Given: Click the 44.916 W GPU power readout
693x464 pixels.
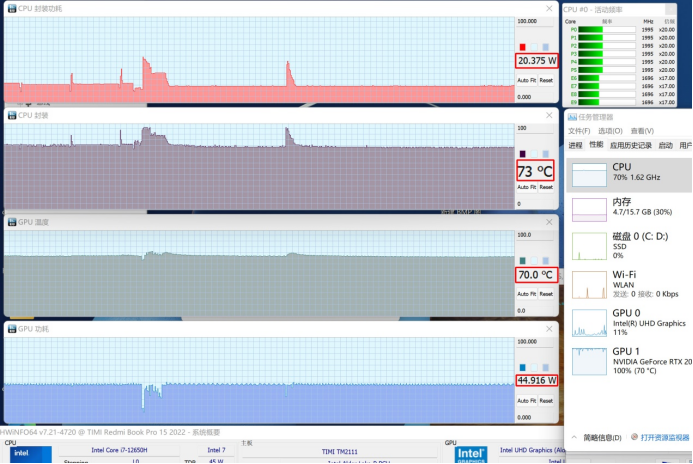Looking at the screenshot, I should tap(537, 380).
